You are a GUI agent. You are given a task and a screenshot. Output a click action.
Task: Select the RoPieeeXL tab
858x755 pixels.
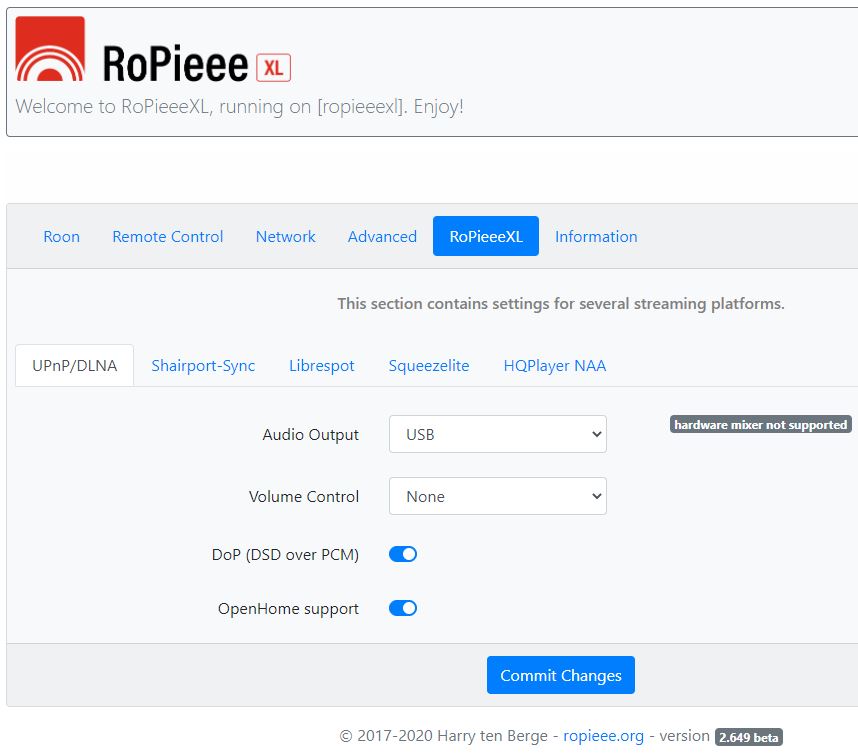coord(486,236)
